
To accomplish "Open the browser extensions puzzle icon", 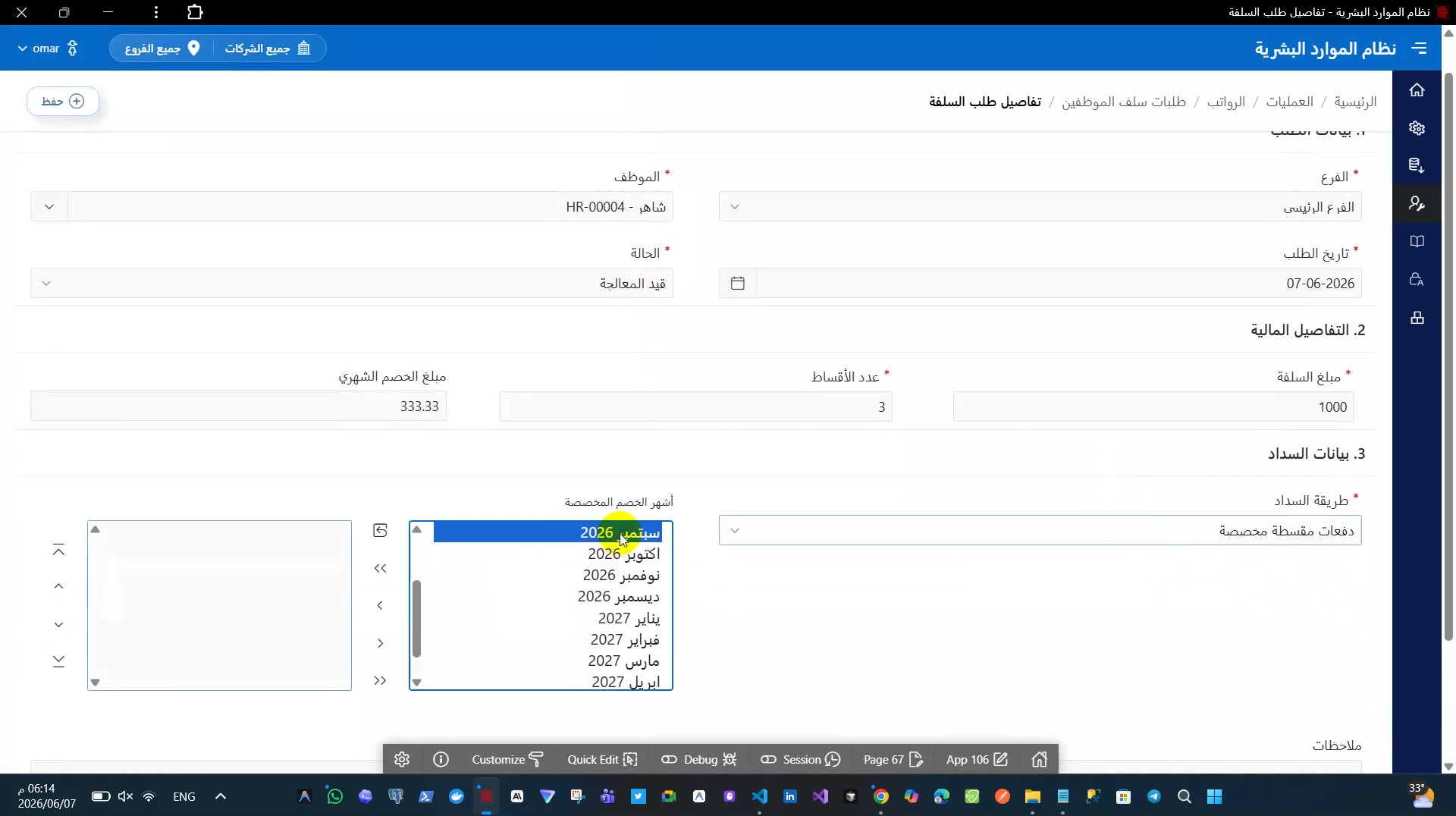I will tap(195, 12).
